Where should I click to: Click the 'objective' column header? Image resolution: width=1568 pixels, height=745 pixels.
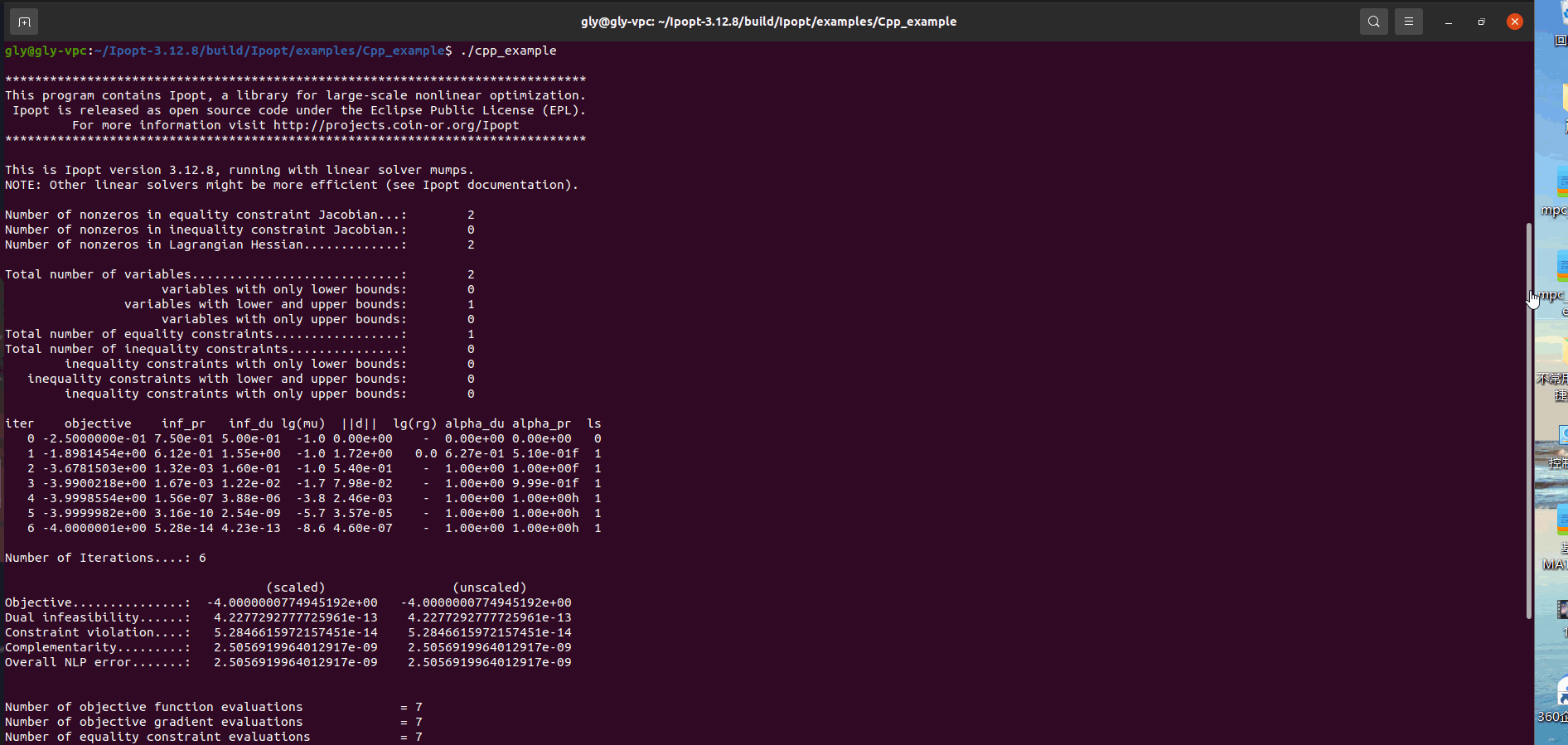(98, 423)
